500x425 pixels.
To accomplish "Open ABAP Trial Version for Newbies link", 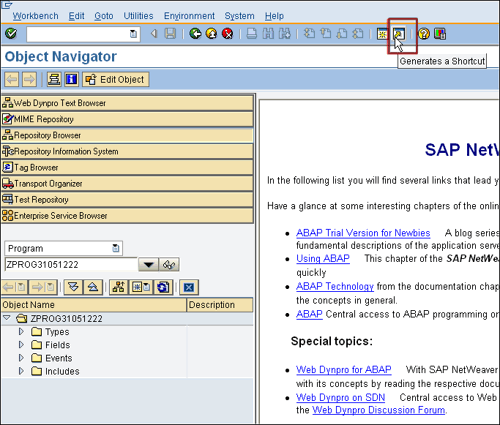I will tap(363, 233).
